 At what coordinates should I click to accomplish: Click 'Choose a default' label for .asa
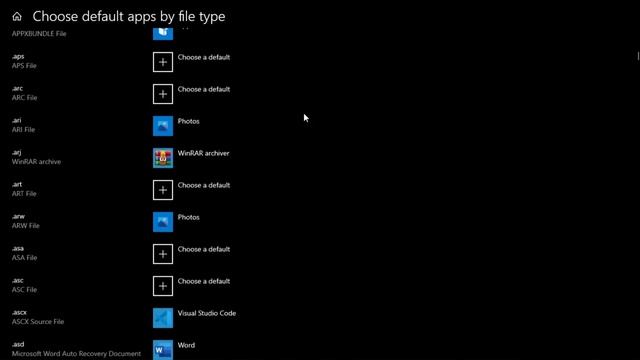tap(204, 249)
